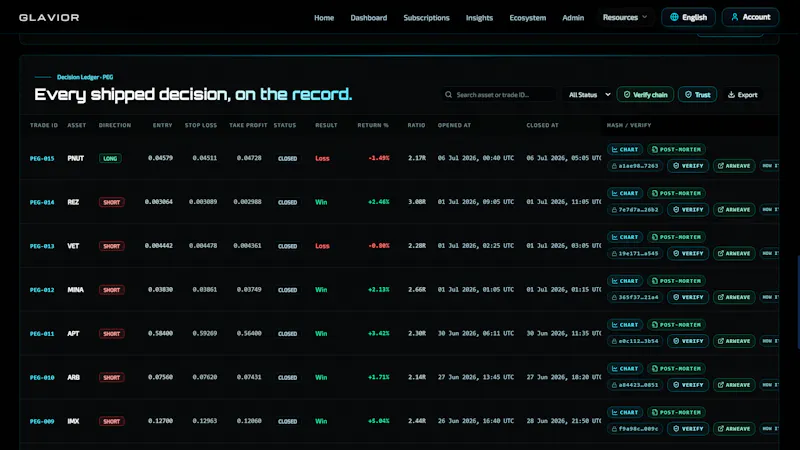This screenshot has width=800, height=450.
Task: Click the 7e7d7a…26b2 hash lock chip
Action: pyautogui.click(x=635, y=210)
